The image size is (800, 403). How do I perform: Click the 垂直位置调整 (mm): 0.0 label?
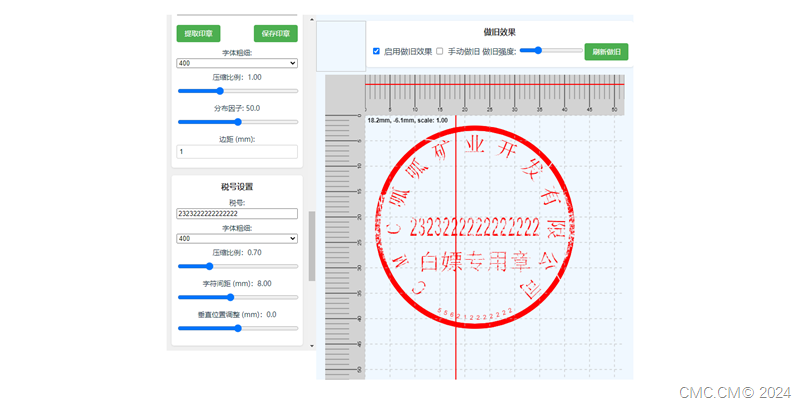(x=237, y=314)
